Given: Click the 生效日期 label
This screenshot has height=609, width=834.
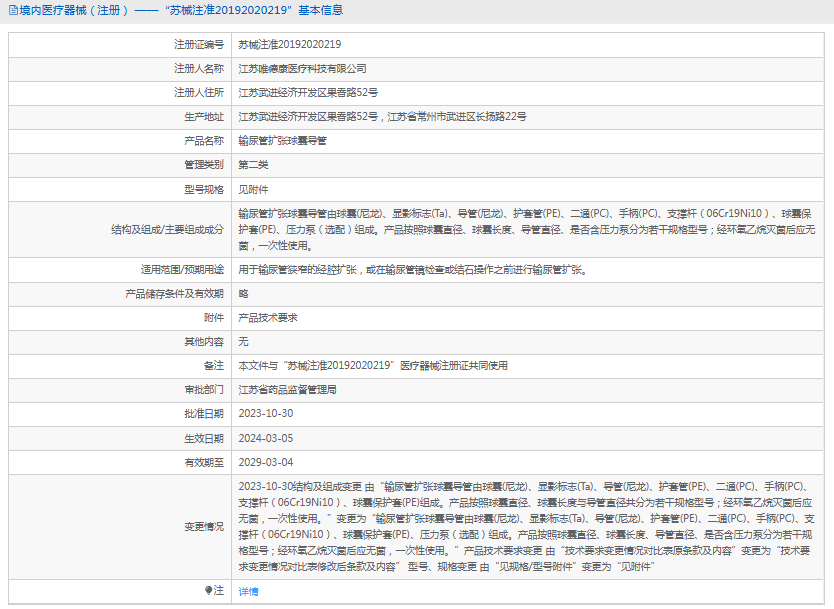Looking at the screenshot, I should (204, 439).
